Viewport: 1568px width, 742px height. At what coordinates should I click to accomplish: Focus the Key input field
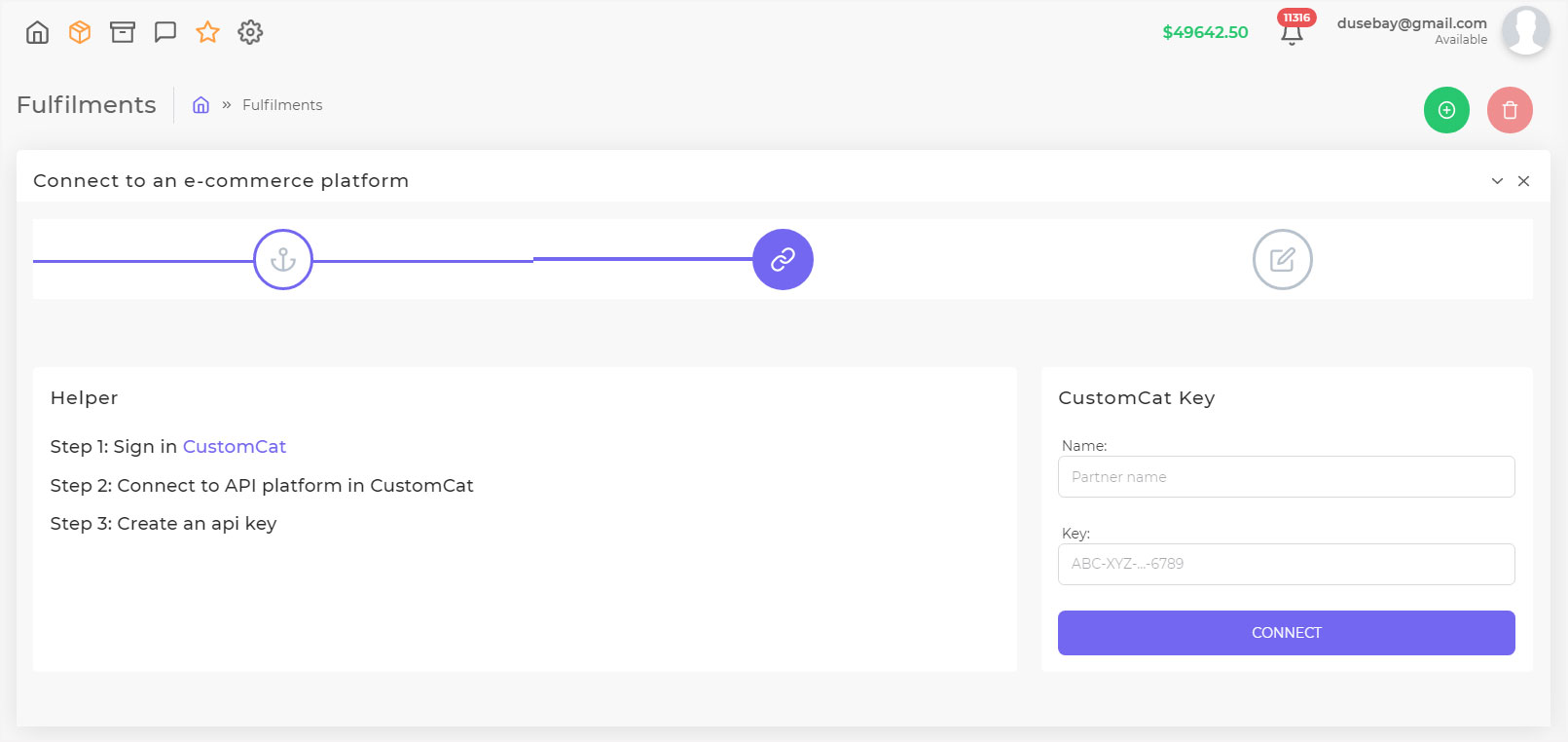tap(1286, 564)
